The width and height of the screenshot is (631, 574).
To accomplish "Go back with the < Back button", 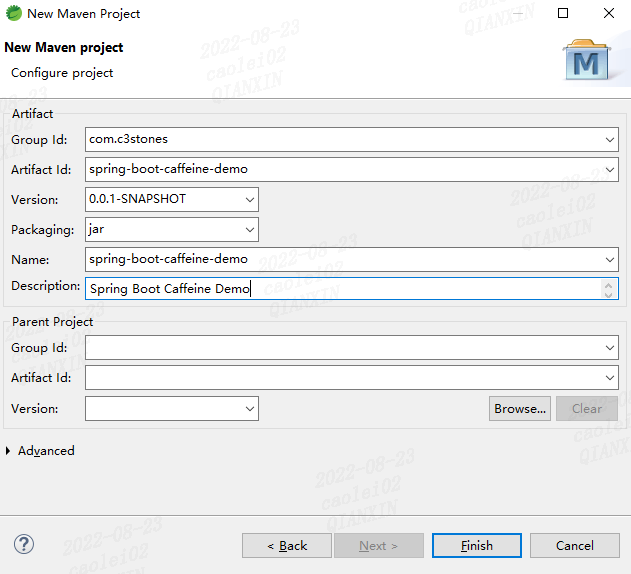I will [x=287, y=545].
